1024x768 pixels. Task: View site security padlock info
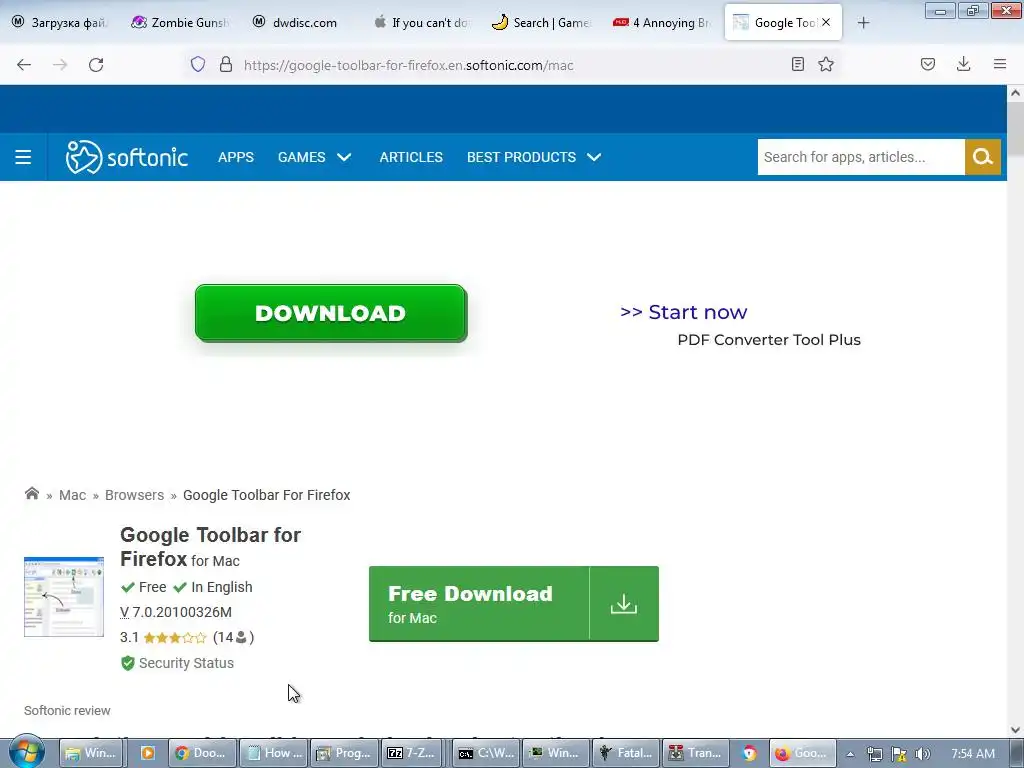coord(226,64)
